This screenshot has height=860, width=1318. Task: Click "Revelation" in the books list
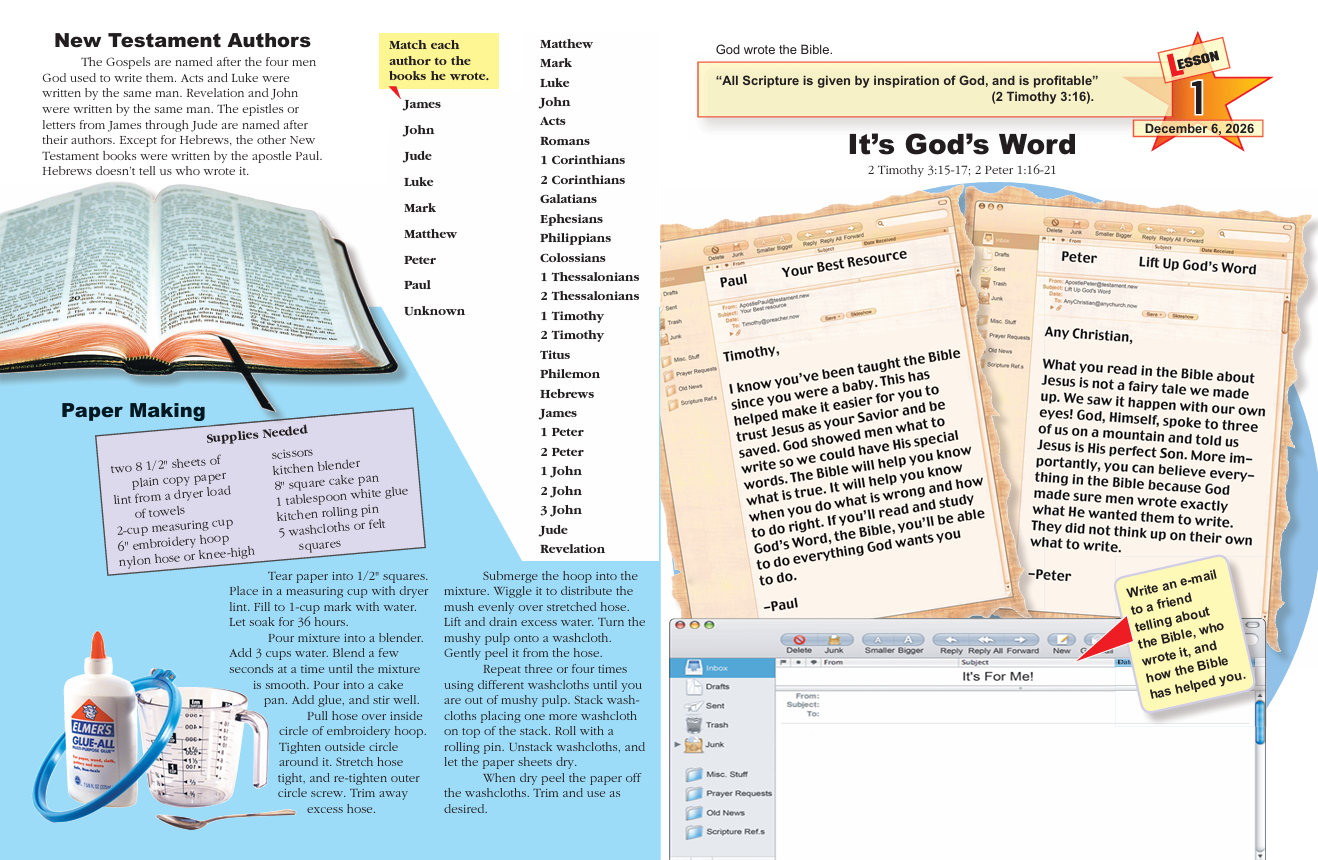[x=572, y=549]
